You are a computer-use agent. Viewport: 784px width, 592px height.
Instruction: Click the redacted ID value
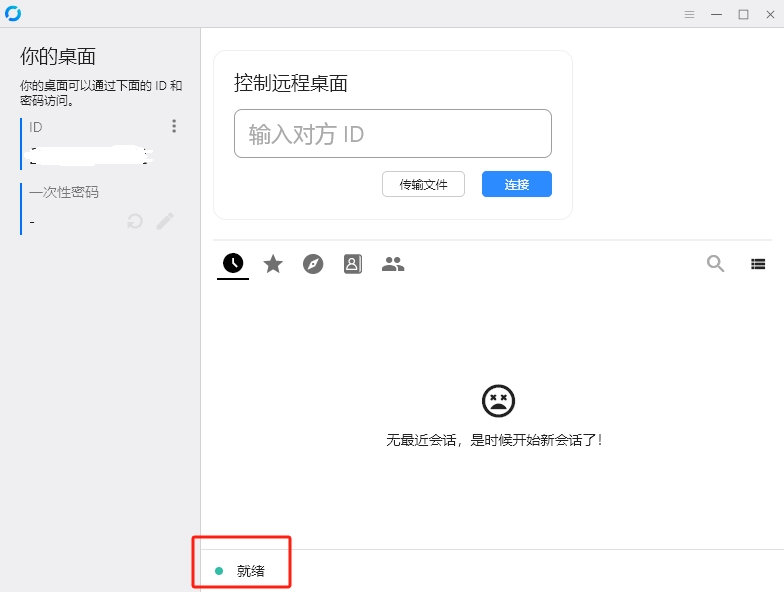point(91,155)
